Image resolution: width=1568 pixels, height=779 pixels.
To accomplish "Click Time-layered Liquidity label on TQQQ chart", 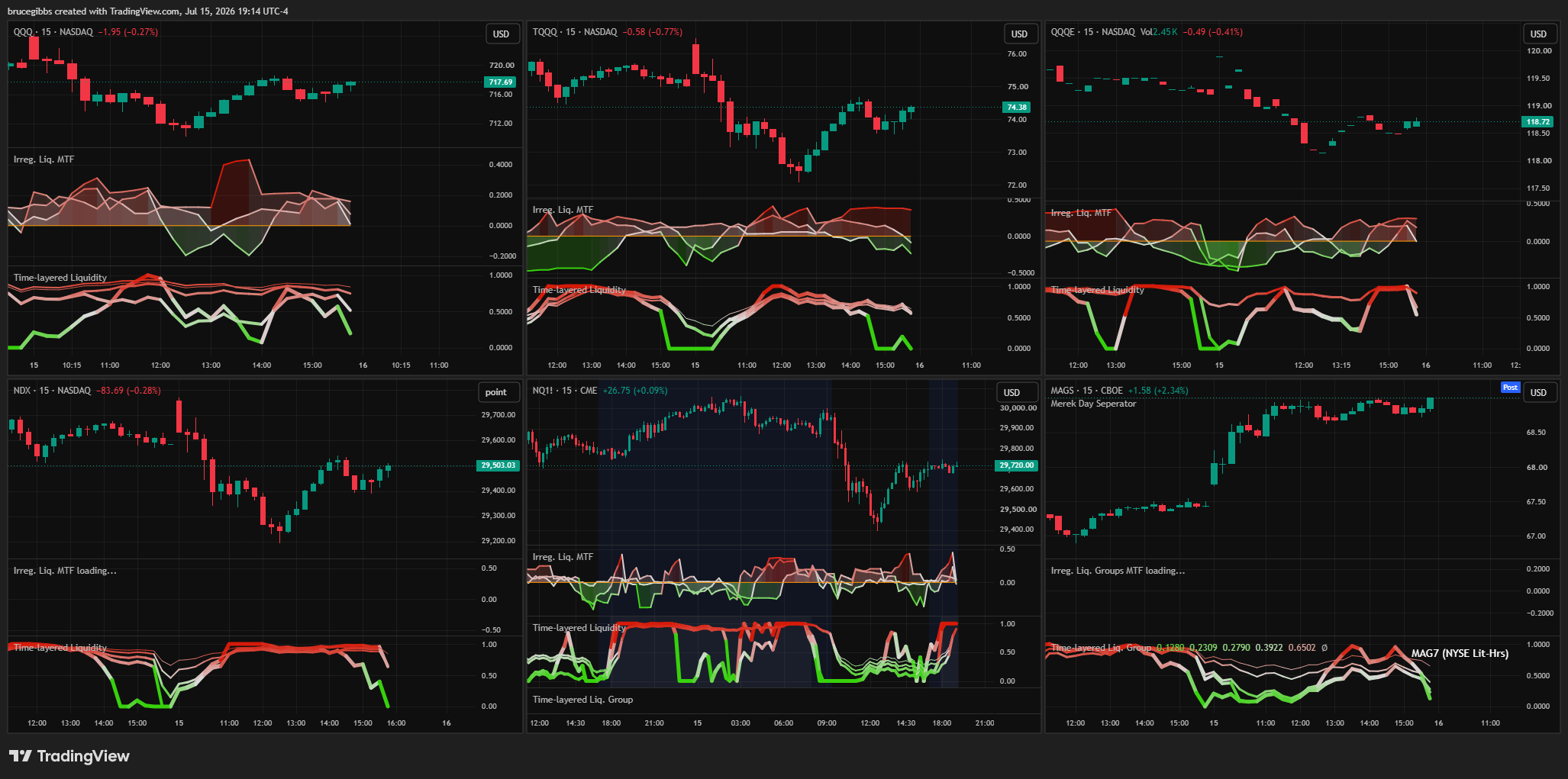I will tap(579, 290).
